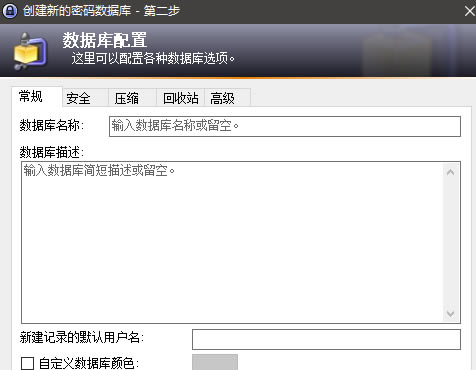Click the description scrollbar down arrow
Viewport: 476px width, 370px height.
click(x=451, y=314)
